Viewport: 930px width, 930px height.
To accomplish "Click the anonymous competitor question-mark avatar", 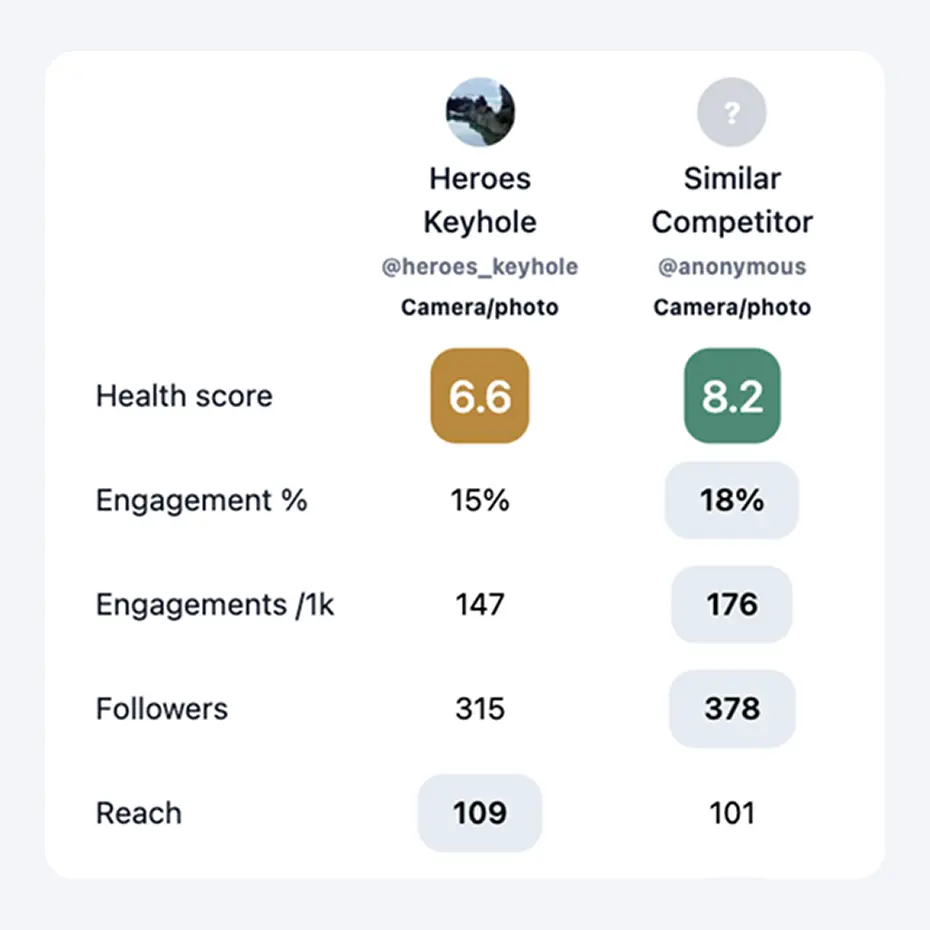I will point(731,113).
